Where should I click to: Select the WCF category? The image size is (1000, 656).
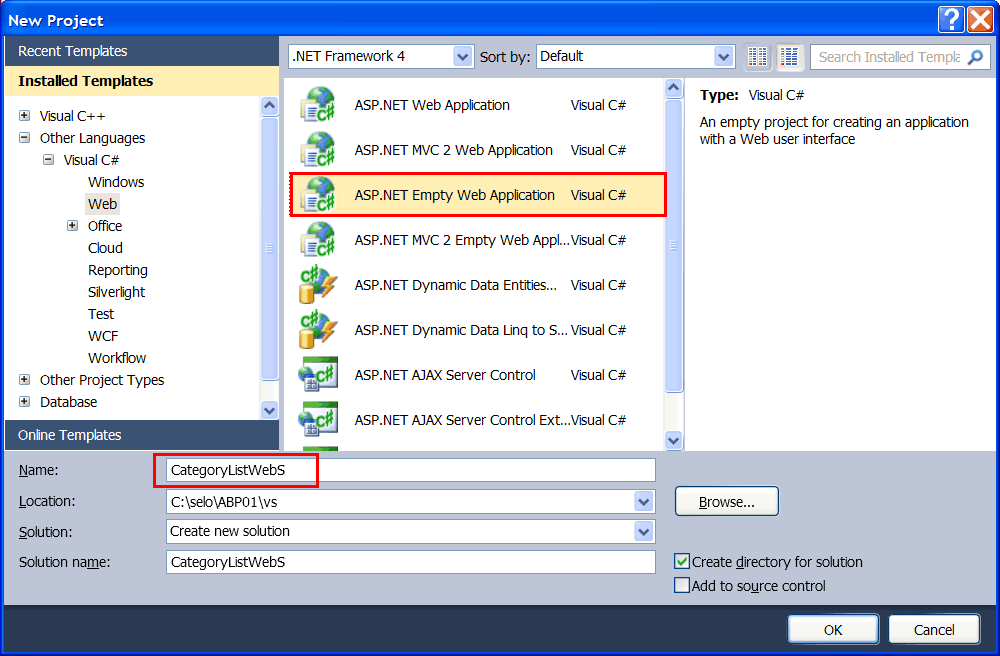(x=103, y=336)
